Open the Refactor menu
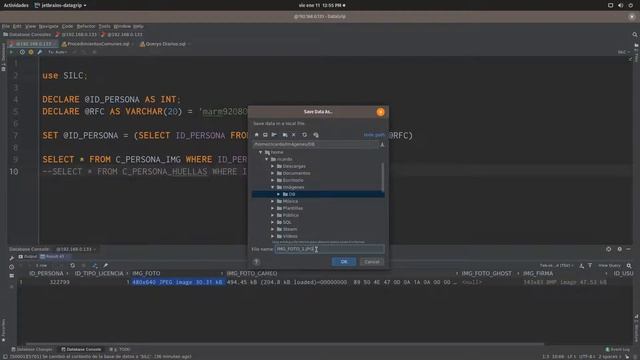 click(x=86, y=26)
